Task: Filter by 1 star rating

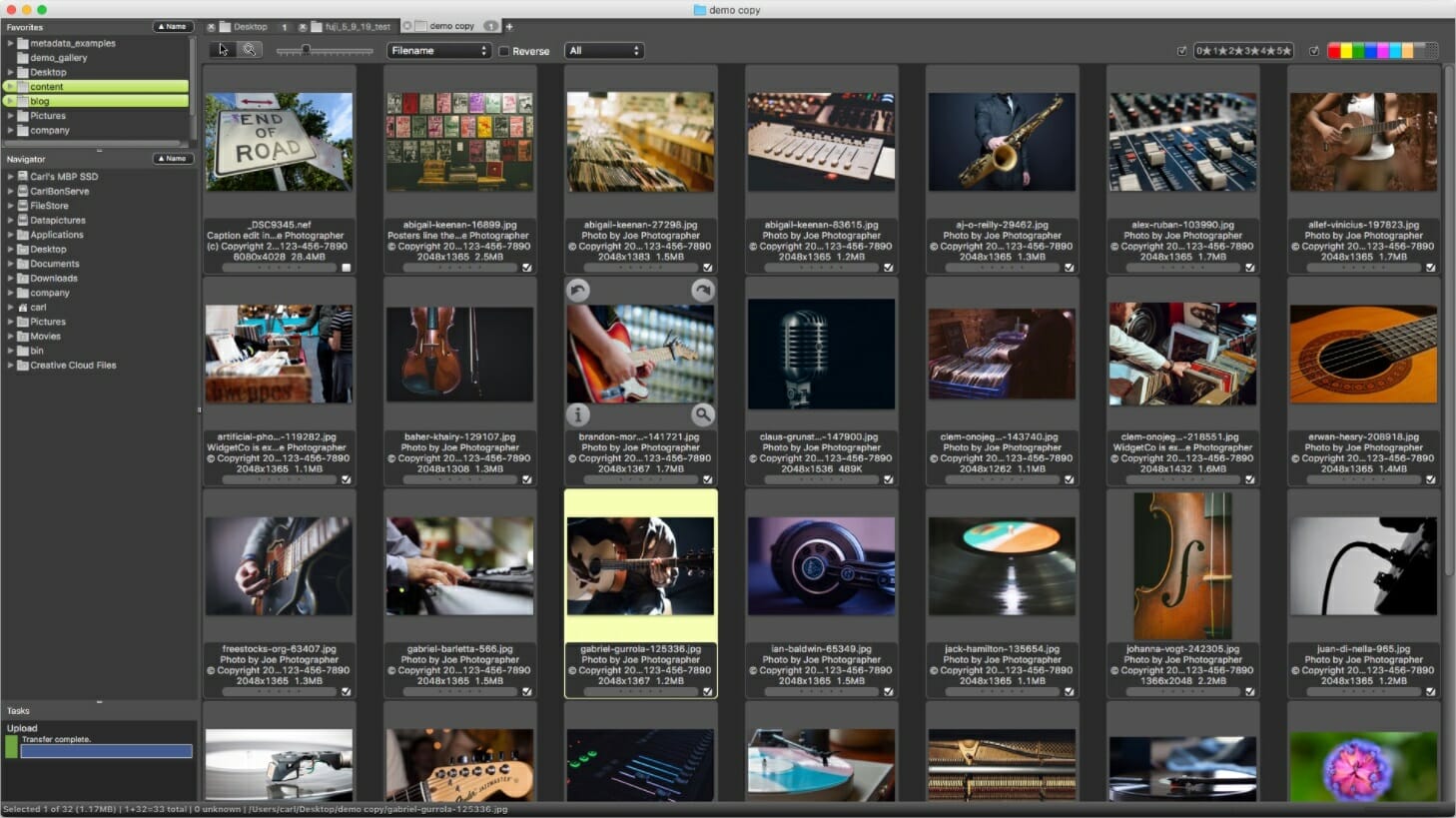Action: pyautogui.click(x=1219, y=50)
